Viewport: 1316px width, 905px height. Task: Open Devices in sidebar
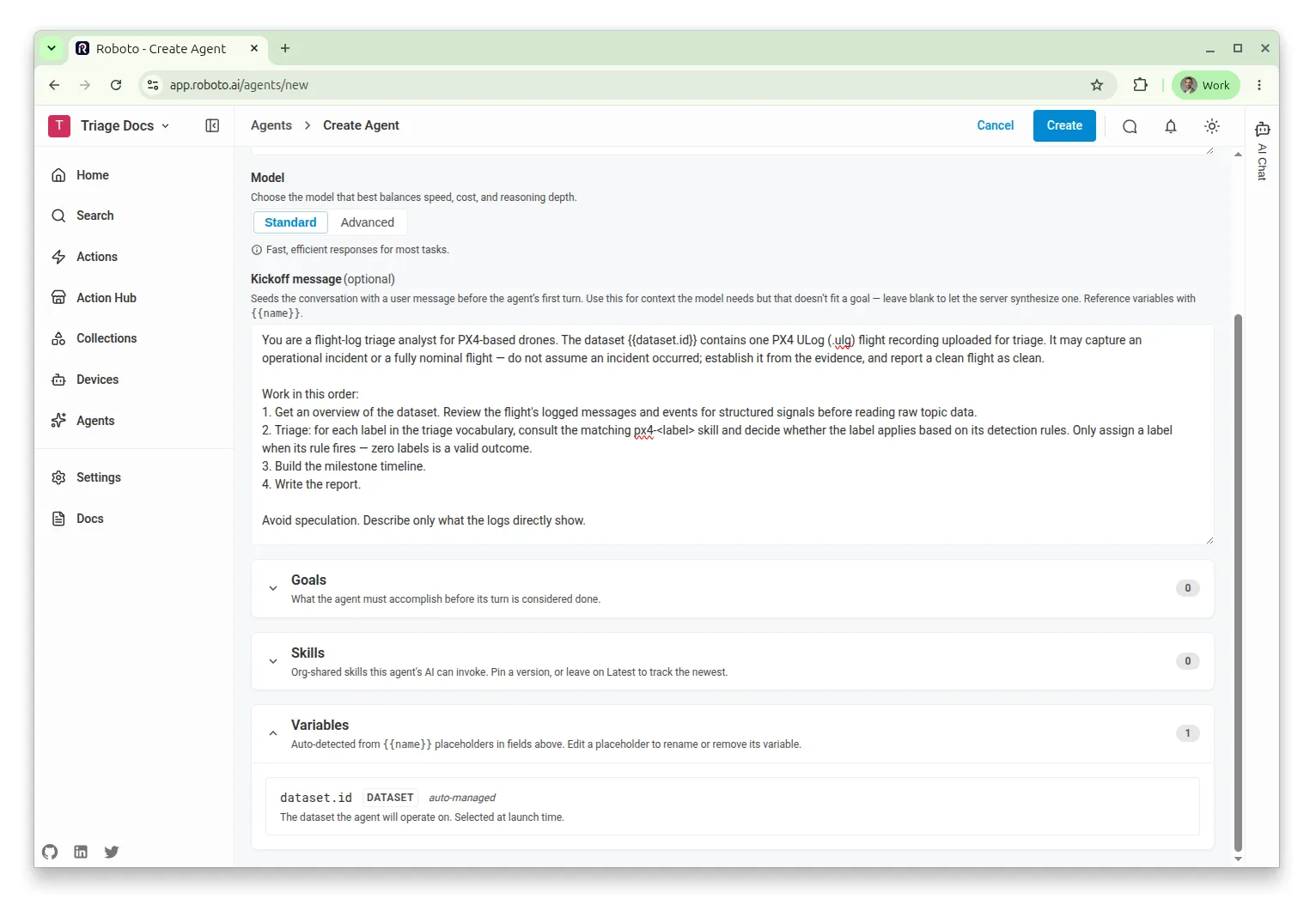pos(97,380)
